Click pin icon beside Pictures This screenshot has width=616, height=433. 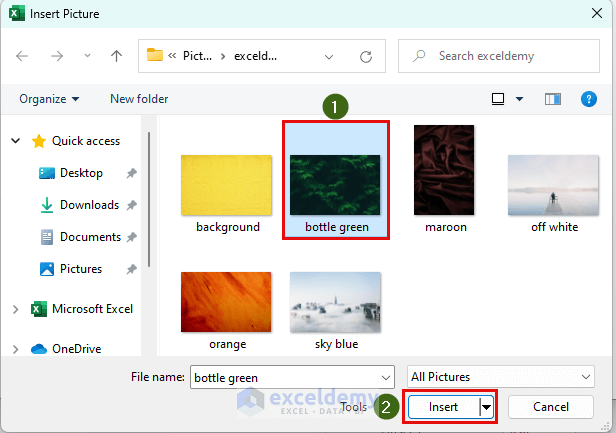pos(132,269)
